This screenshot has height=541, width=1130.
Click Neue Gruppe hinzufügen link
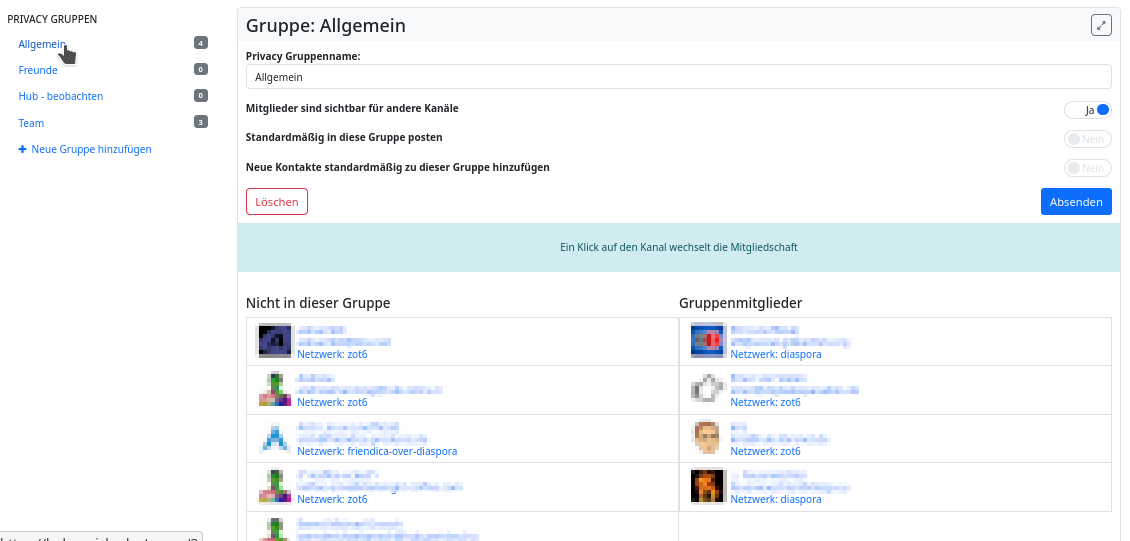pos(91,149)
